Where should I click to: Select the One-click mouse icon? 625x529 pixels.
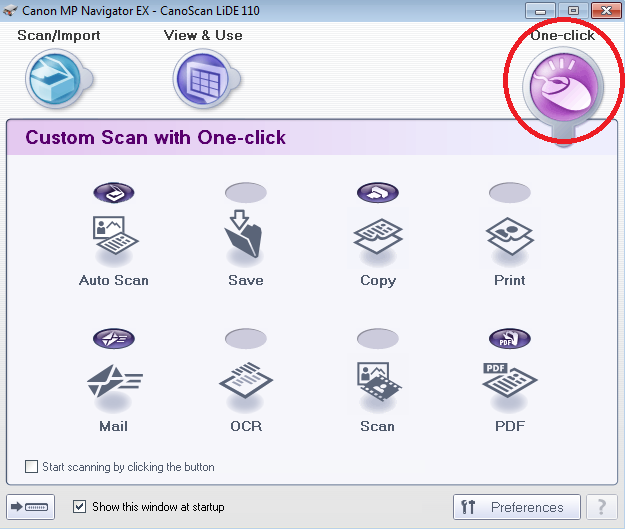[x=563, y=87]
